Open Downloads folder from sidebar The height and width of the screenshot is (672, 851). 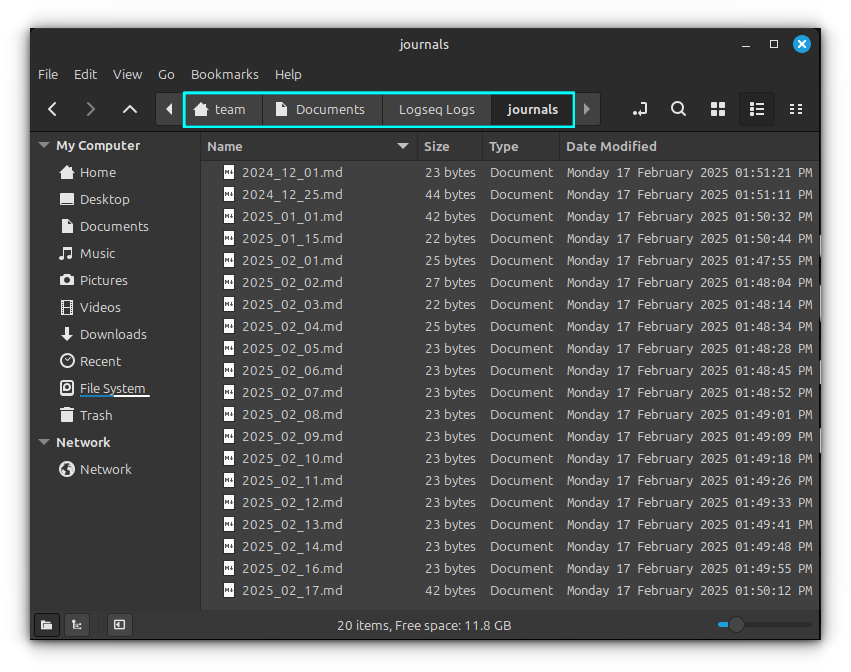[x=112, y=334]
